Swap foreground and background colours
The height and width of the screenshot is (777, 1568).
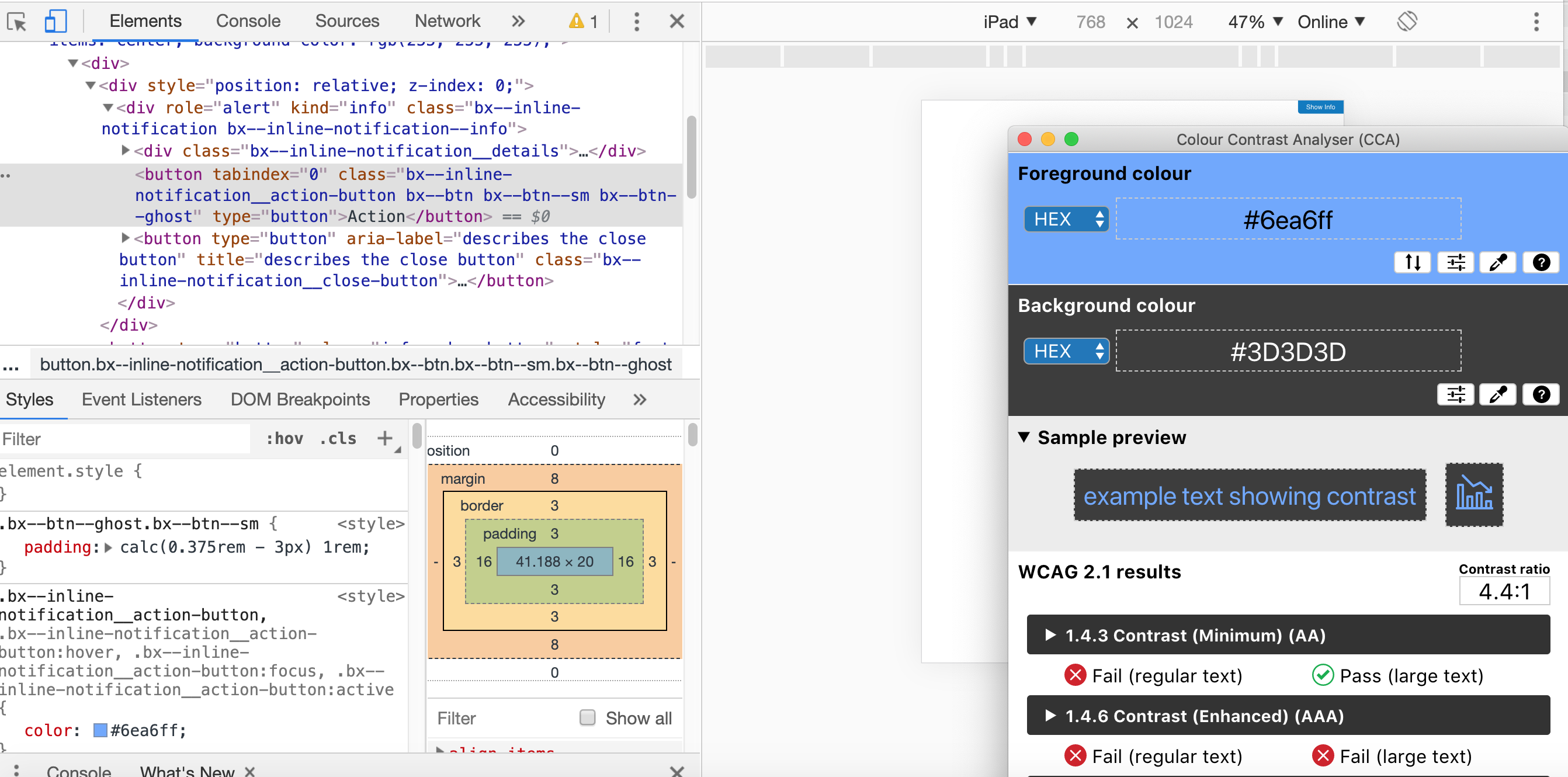[x=1412, y=262]
